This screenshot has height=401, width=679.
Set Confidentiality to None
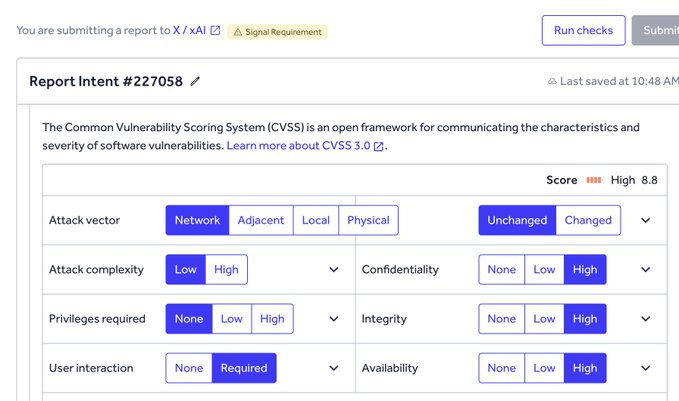click(501, 270)
